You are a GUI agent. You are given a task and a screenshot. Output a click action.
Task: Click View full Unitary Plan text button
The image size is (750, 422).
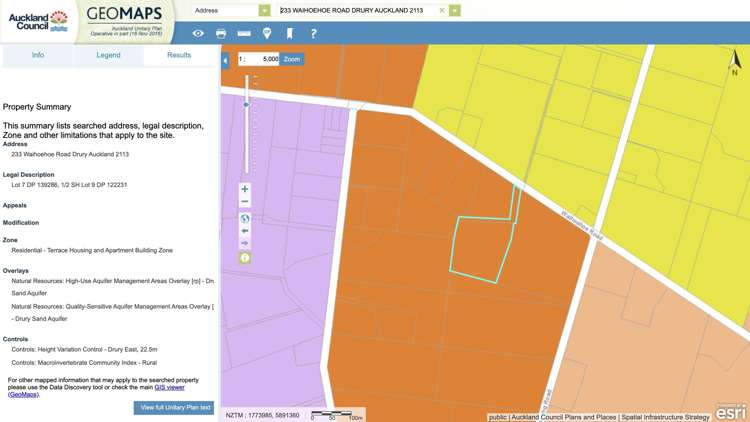tap(174, 408)
